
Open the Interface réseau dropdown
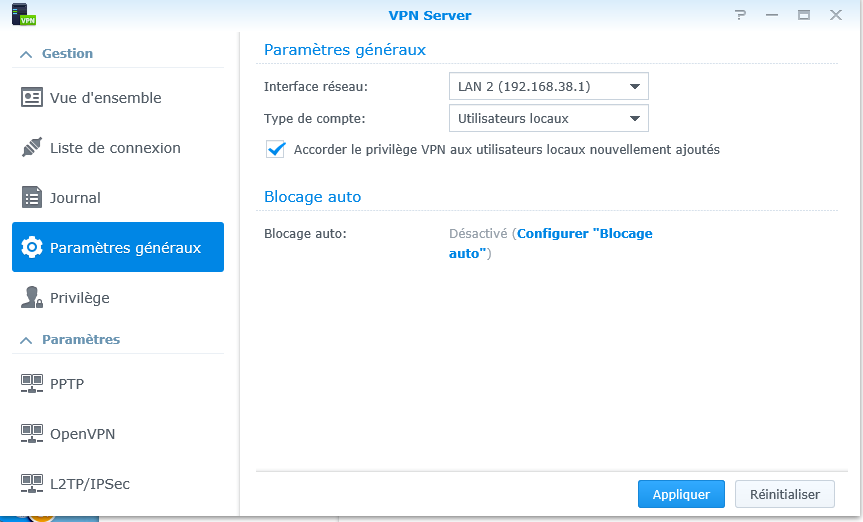point(548,87)
